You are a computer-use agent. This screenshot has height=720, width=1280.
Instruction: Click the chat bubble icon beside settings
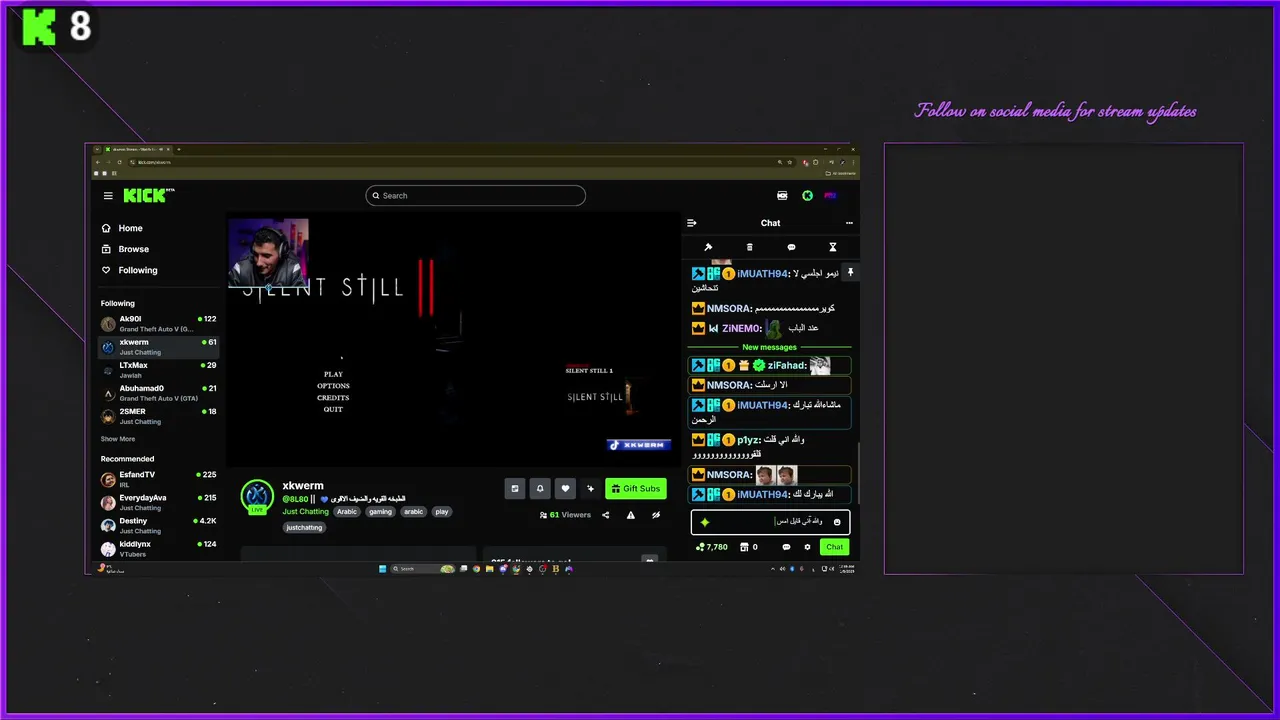tap(786, 547)
